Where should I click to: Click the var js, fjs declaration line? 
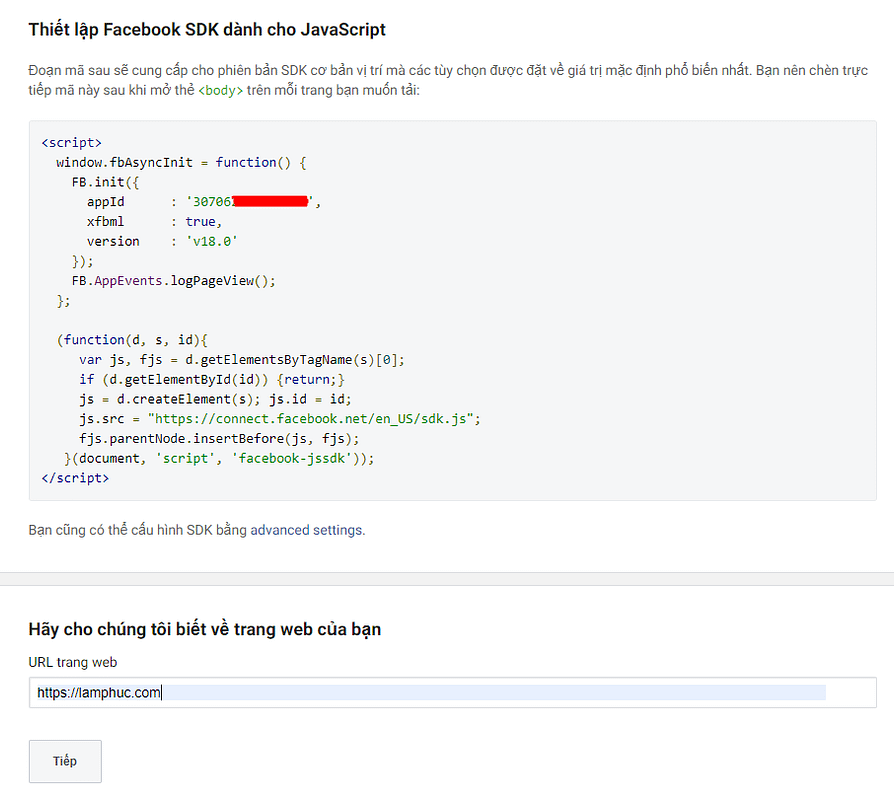pyautogui.click(x=242, y=360)
